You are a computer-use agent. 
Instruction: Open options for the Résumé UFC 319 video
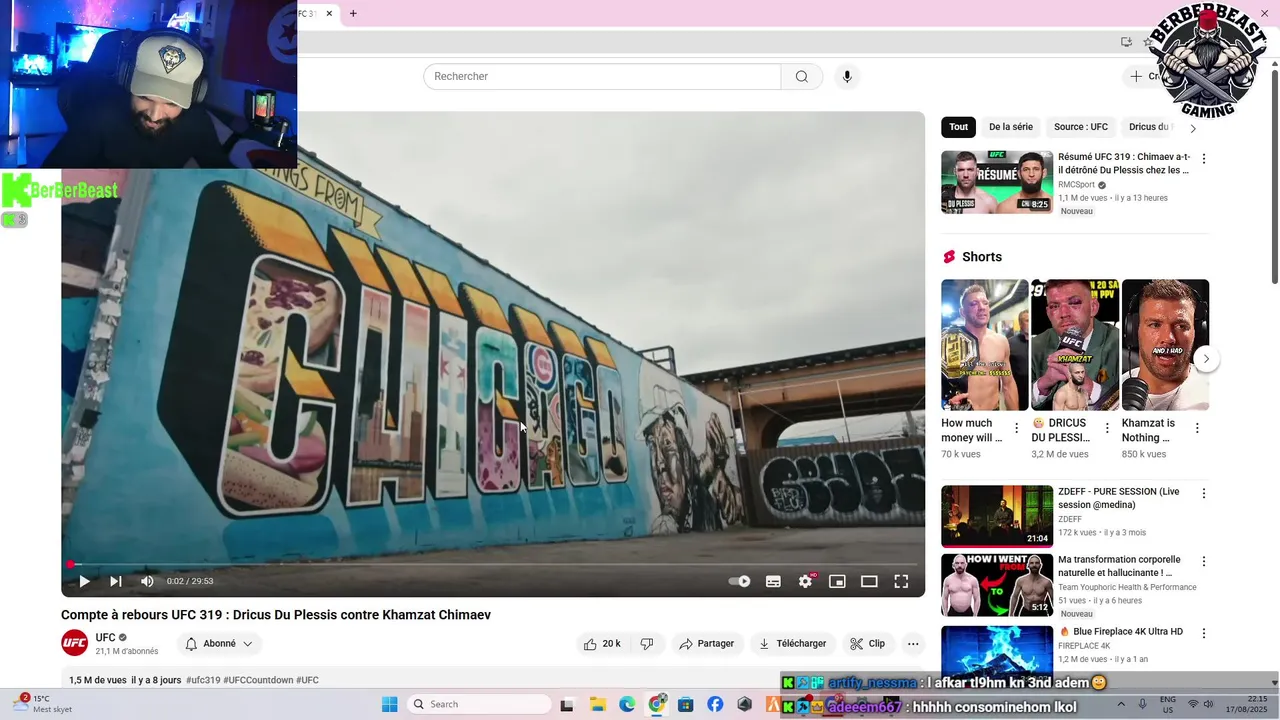coord(1204,159)
